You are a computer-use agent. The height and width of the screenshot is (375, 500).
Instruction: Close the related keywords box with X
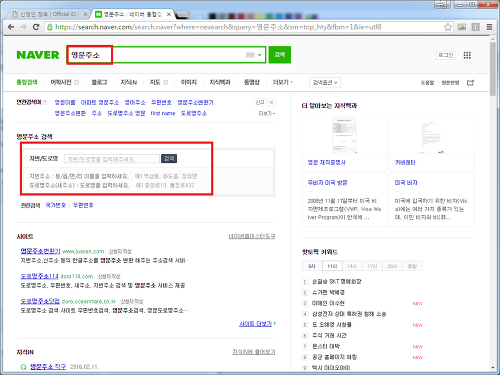tap(272, 102)
